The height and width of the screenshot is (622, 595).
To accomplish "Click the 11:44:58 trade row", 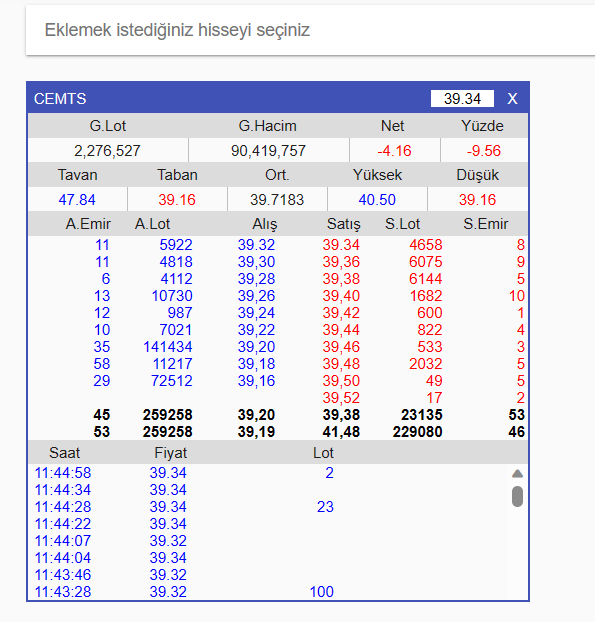I will (268, 473).
